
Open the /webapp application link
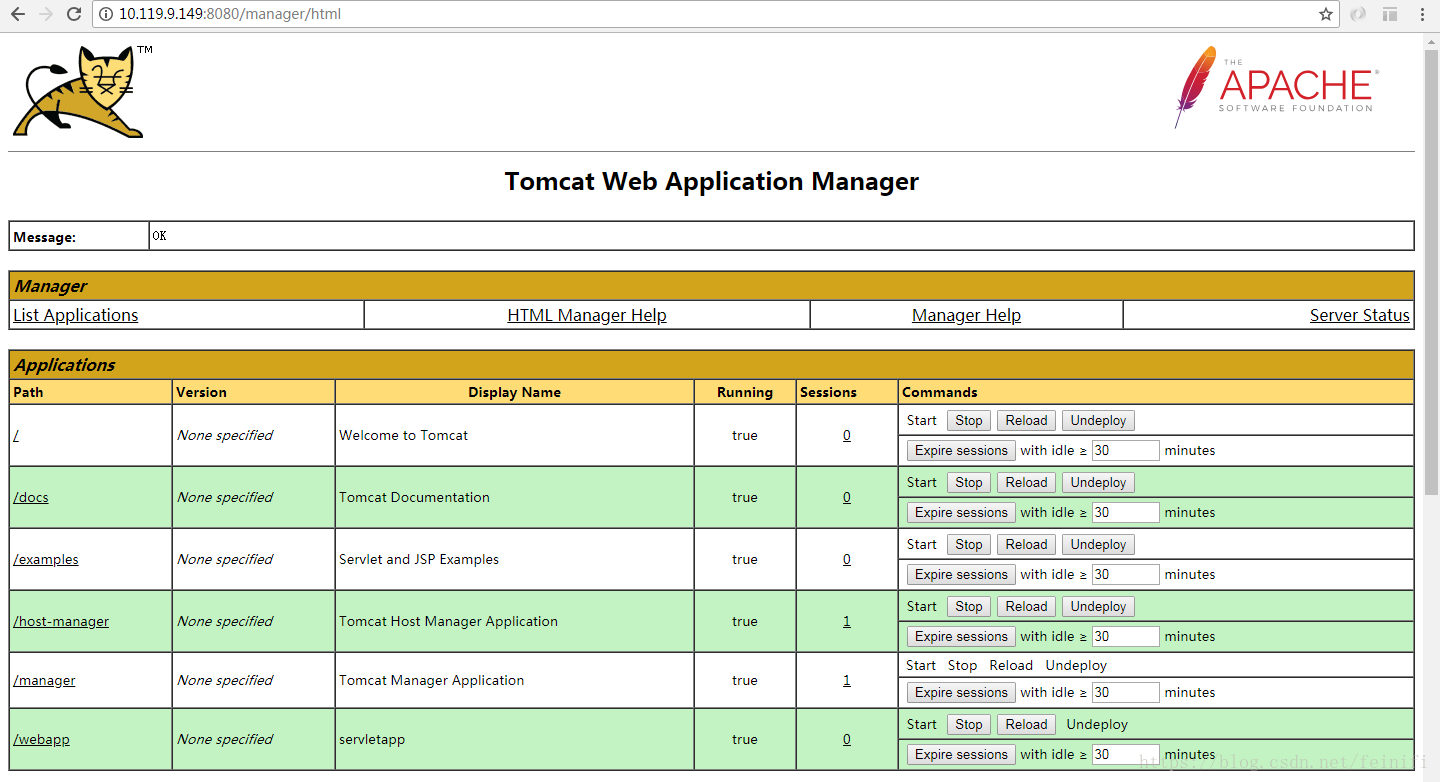(x=41, y=739)
